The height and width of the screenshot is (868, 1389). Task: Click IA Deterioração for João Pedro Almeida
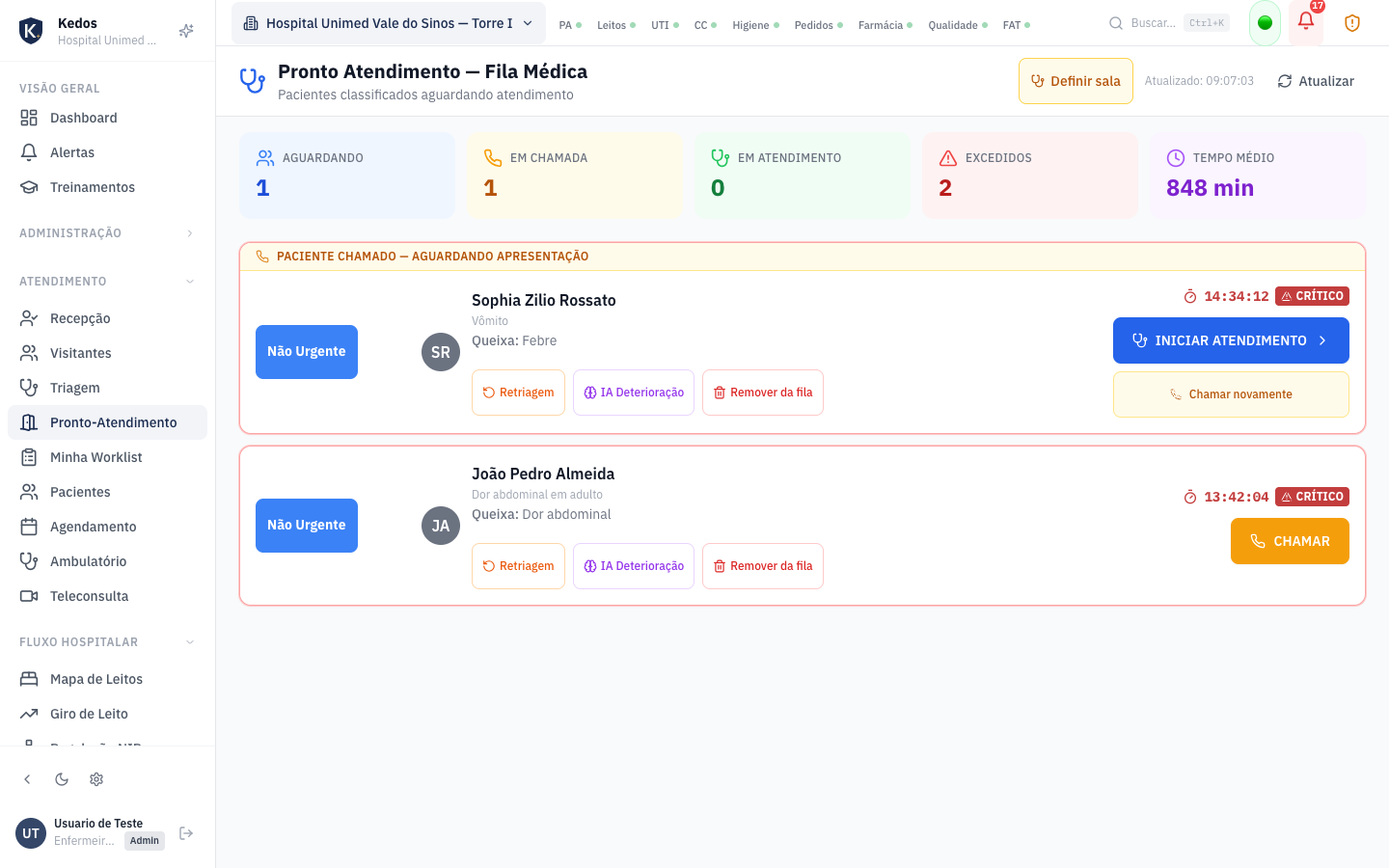(634, 566)
